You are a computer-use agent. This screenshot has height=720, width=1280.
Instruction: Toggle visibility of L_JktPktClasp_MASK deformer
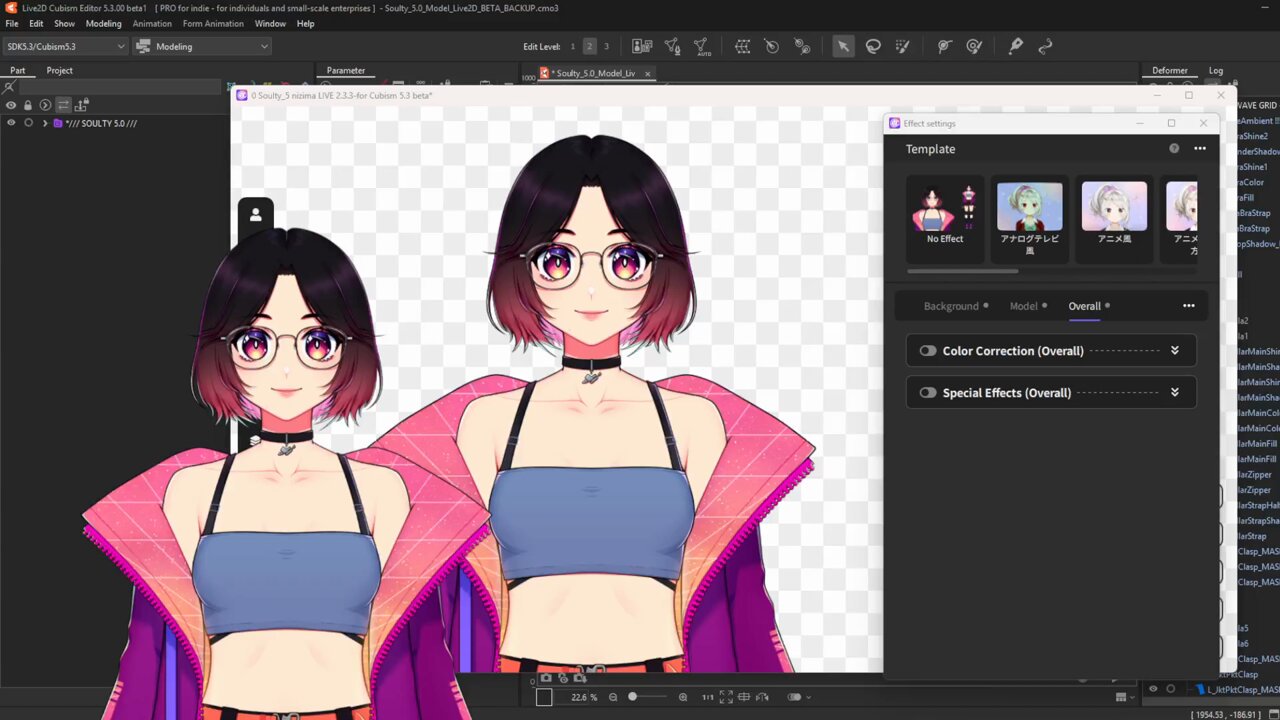tap(1153, 689)
